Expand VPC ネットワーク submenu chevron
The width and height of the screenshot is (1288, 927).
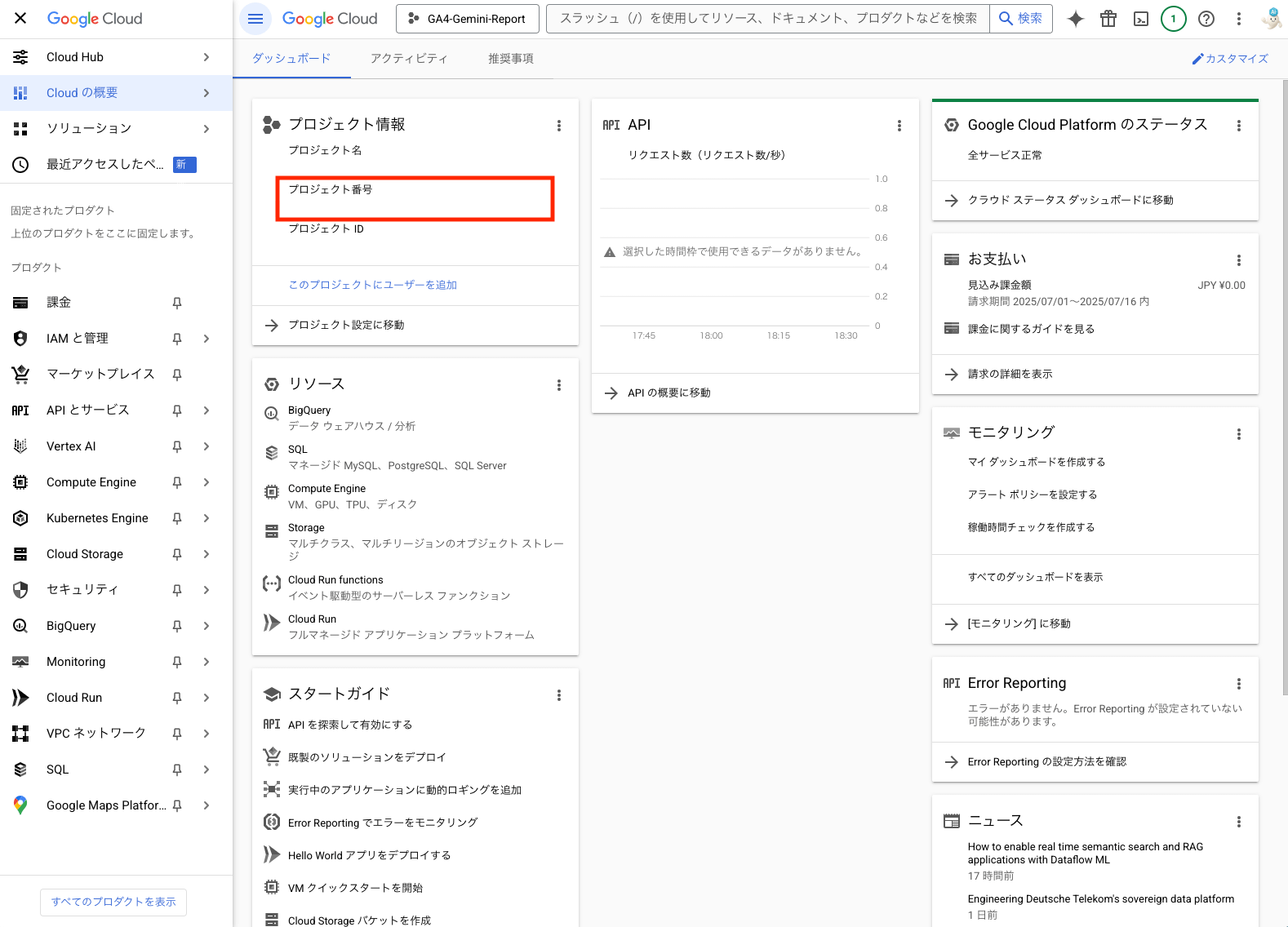pyautogui.click(x=207, y=734)
